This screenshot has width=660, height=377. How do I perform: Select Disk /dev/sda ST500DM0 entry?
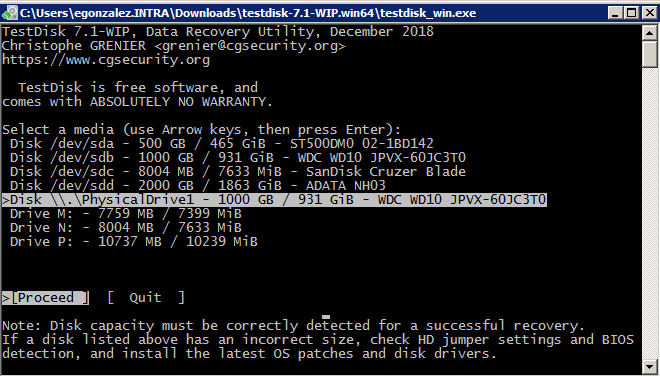[222, 143]
